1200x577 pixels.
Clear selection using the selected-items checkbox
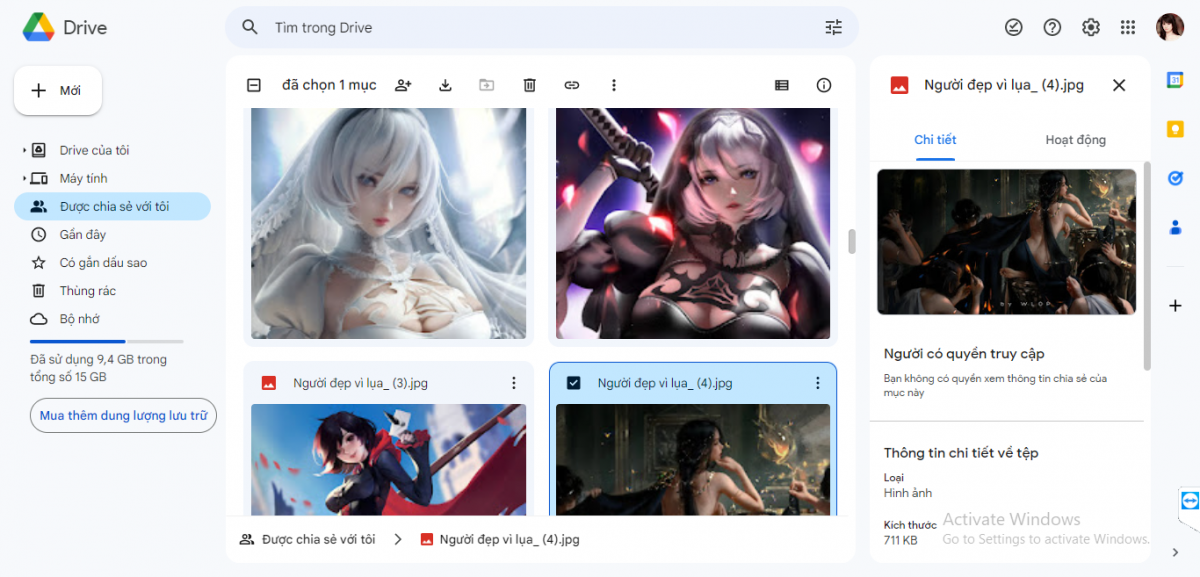[x=253, y=85]
